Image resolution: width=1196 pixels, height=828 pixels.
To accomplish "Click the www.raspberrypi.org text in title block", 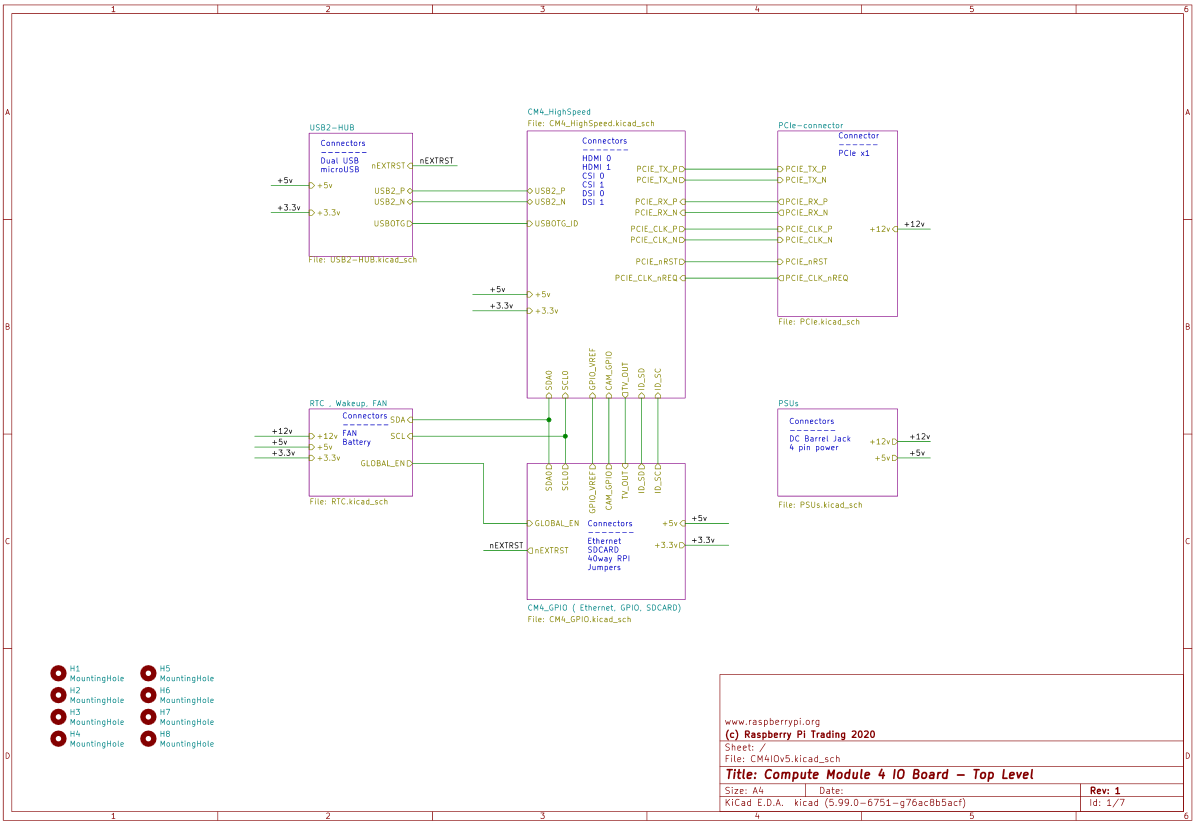I will pos(771,721).
